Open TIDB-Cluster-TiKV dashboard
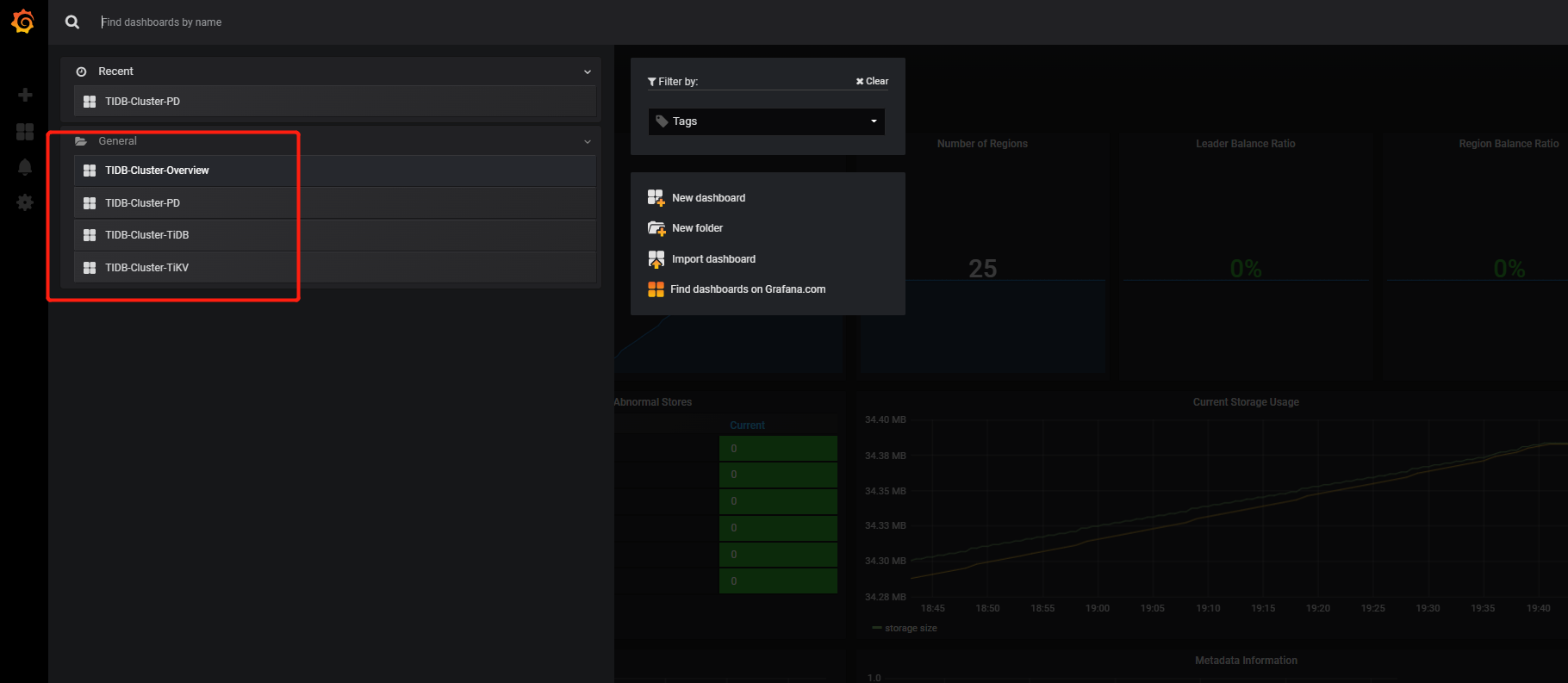The image size is (1568, 683). coord(335,268)
